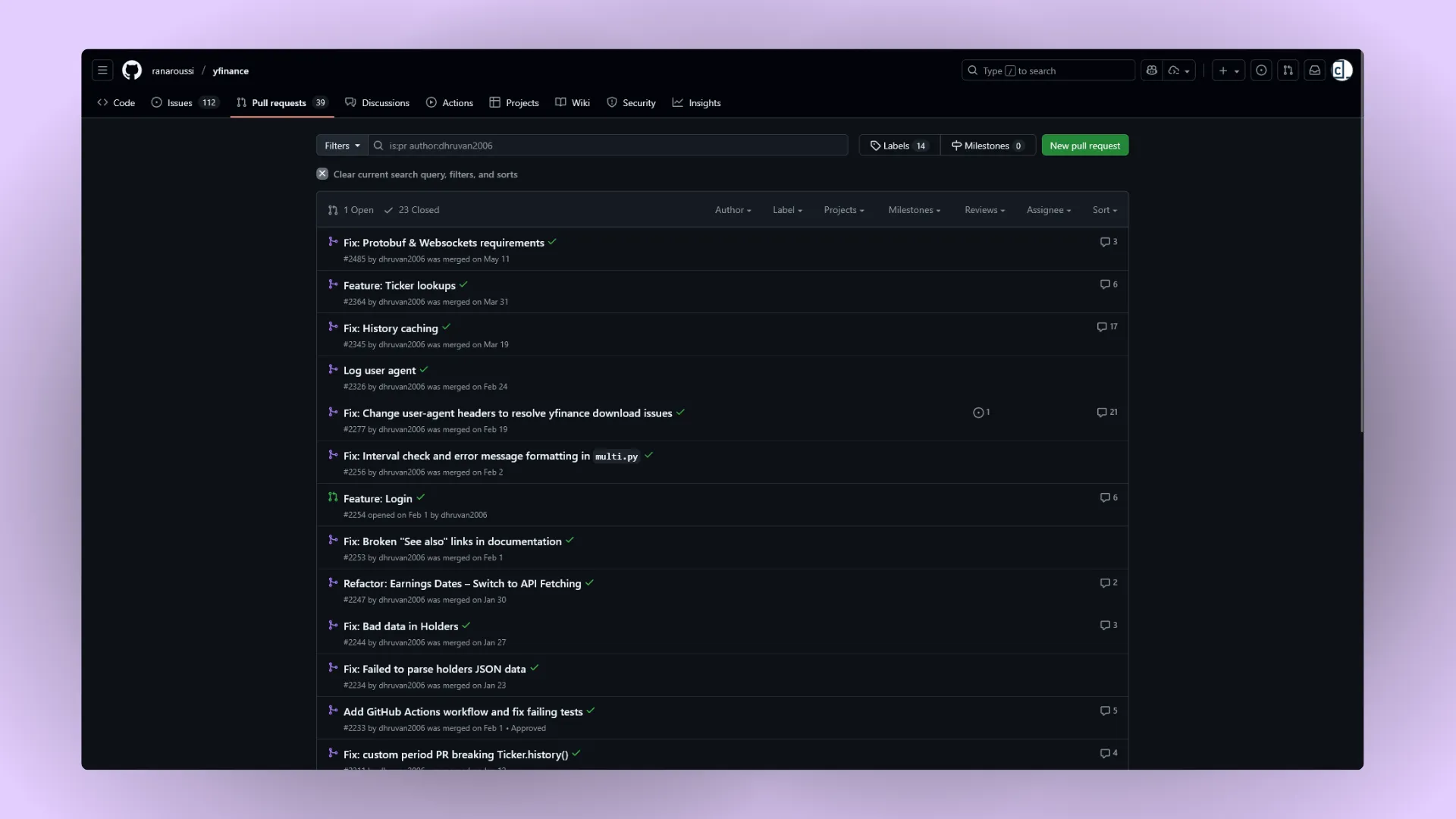Open the issues icon in the header
The width and height of the screenshot is (1456, 819).
(x=1261, y=71)
